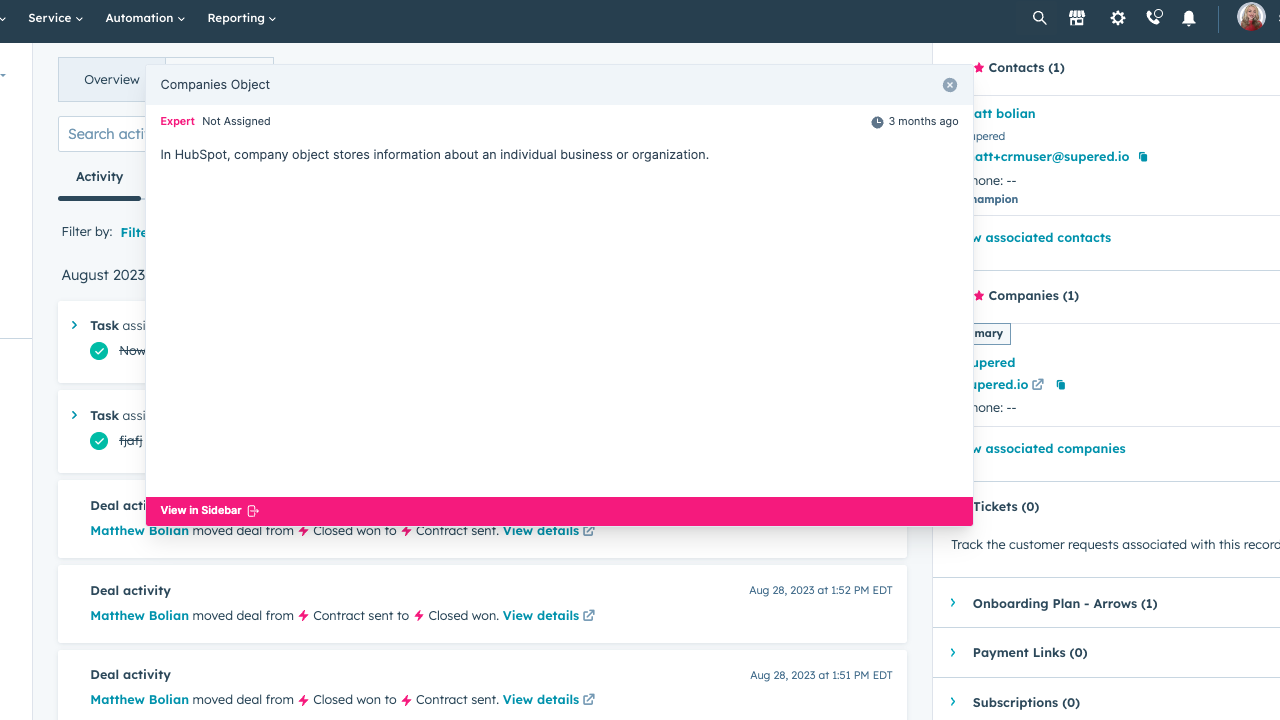The width and height of the screenshot is (1280, 720).
Task: Close the Companies Object popup
Action: pyautogui.click(x=950, y=85)
